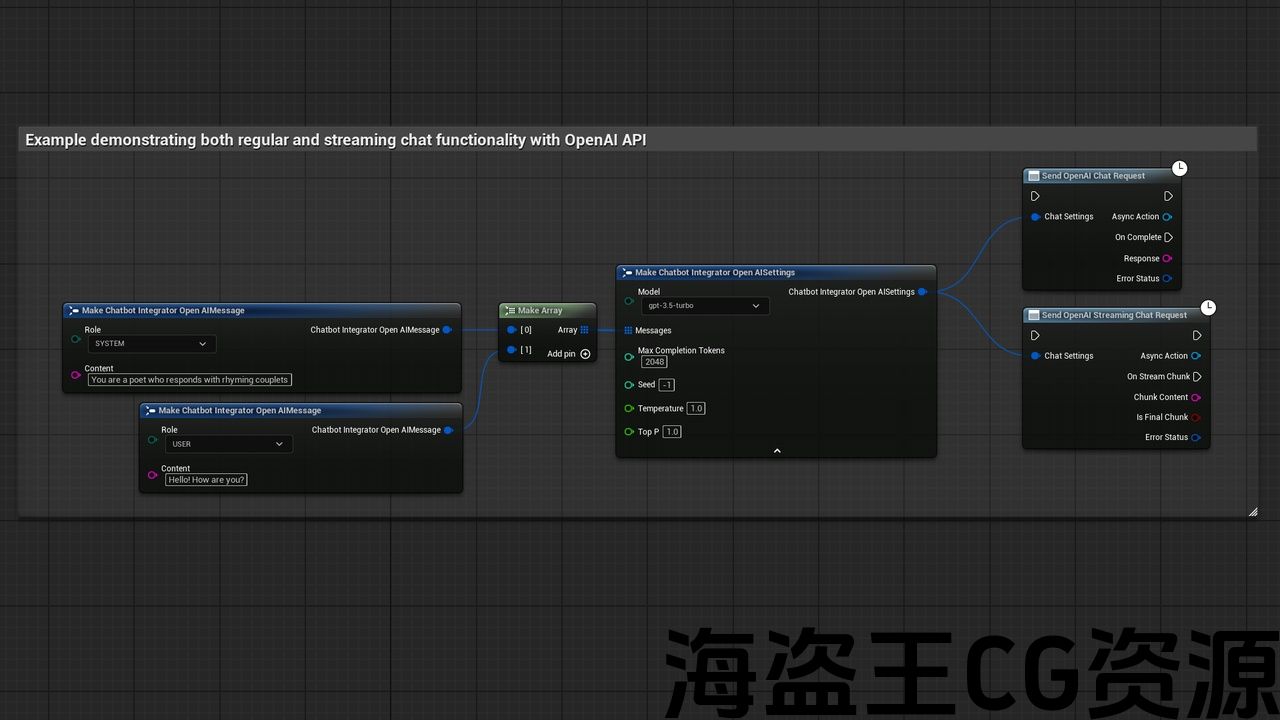Image resolution: width=1280 pixels, height=720 pixels.
Task: Click the Chat Settings pin on Streaming Chat Request
Action: 1035,356
